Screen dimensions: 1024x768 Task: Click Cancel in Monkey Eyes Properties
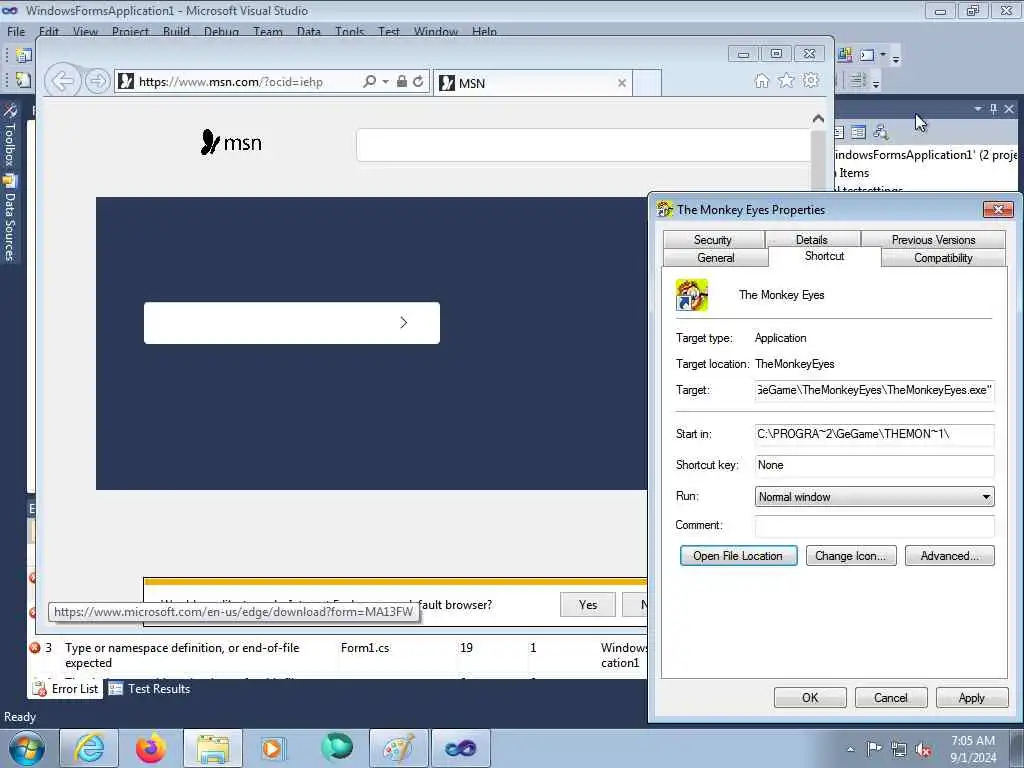(x=891, y=697)
